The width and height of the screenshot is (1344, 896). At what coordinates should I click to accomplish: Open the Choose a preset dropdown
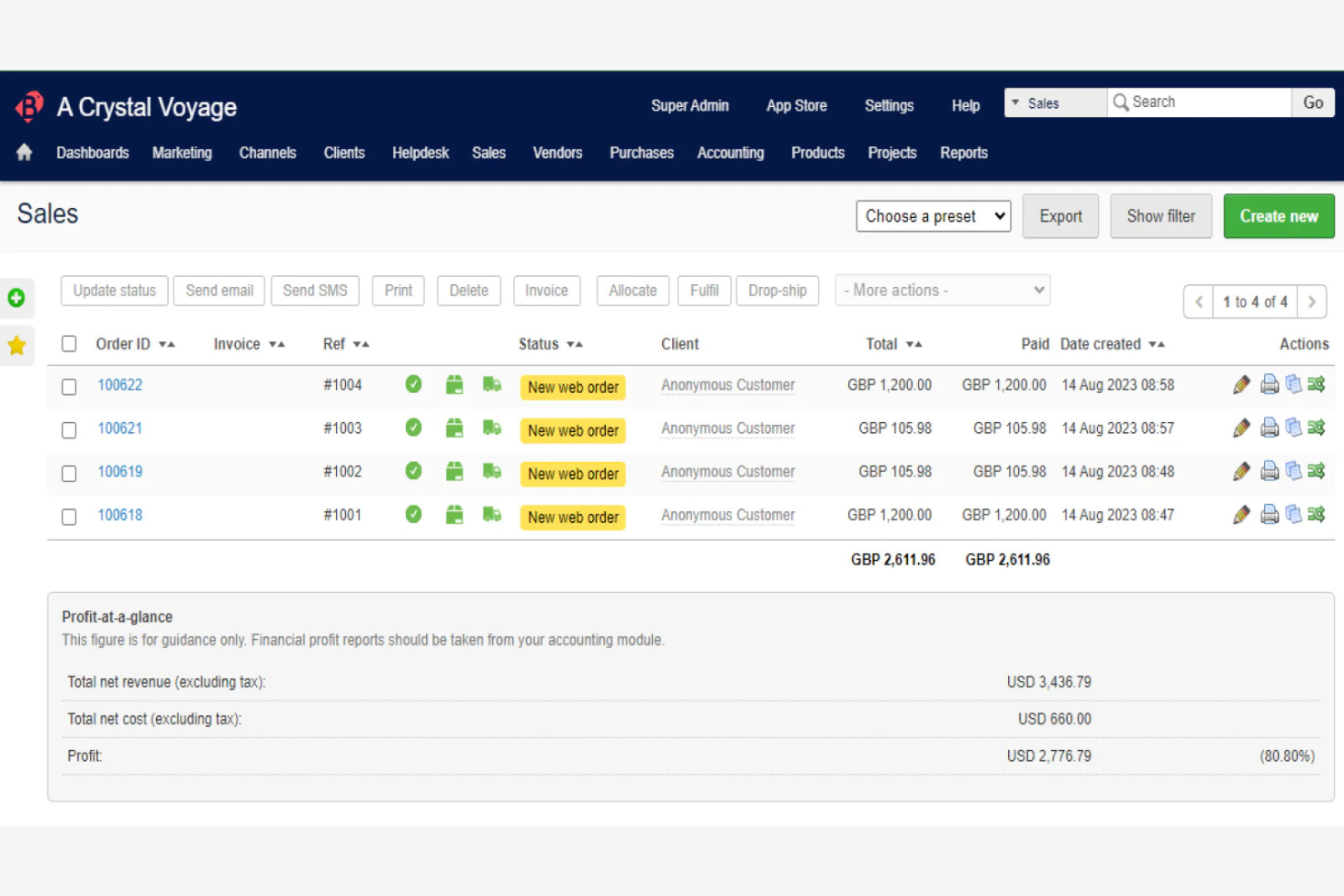point(933,216)
